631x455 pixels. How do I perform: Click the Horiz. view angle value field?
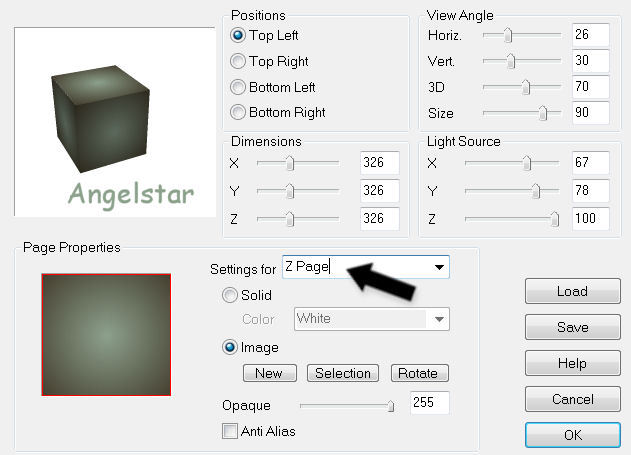point(590,35)
